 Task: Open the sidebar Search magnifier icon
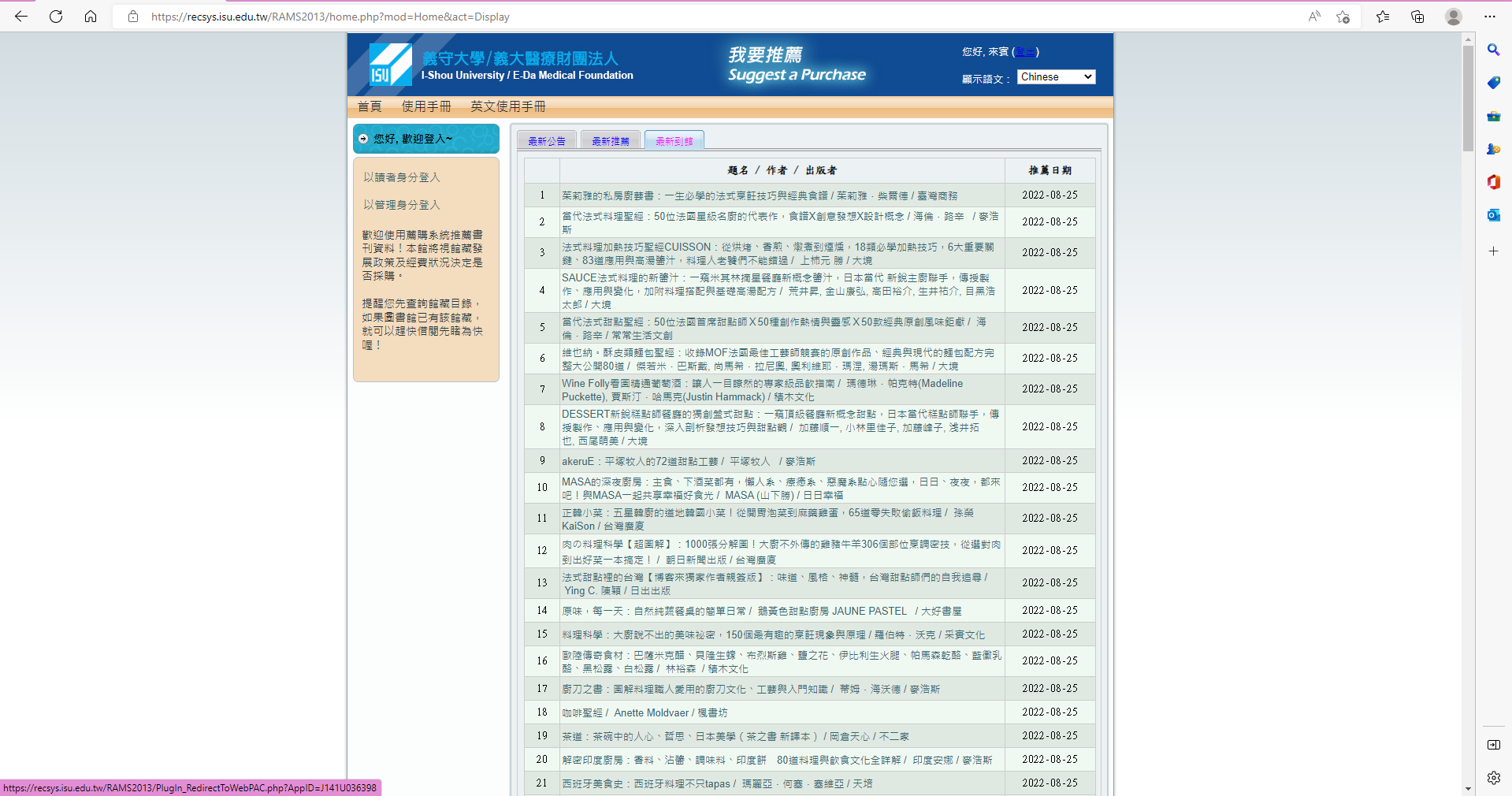click(1493, 50)
